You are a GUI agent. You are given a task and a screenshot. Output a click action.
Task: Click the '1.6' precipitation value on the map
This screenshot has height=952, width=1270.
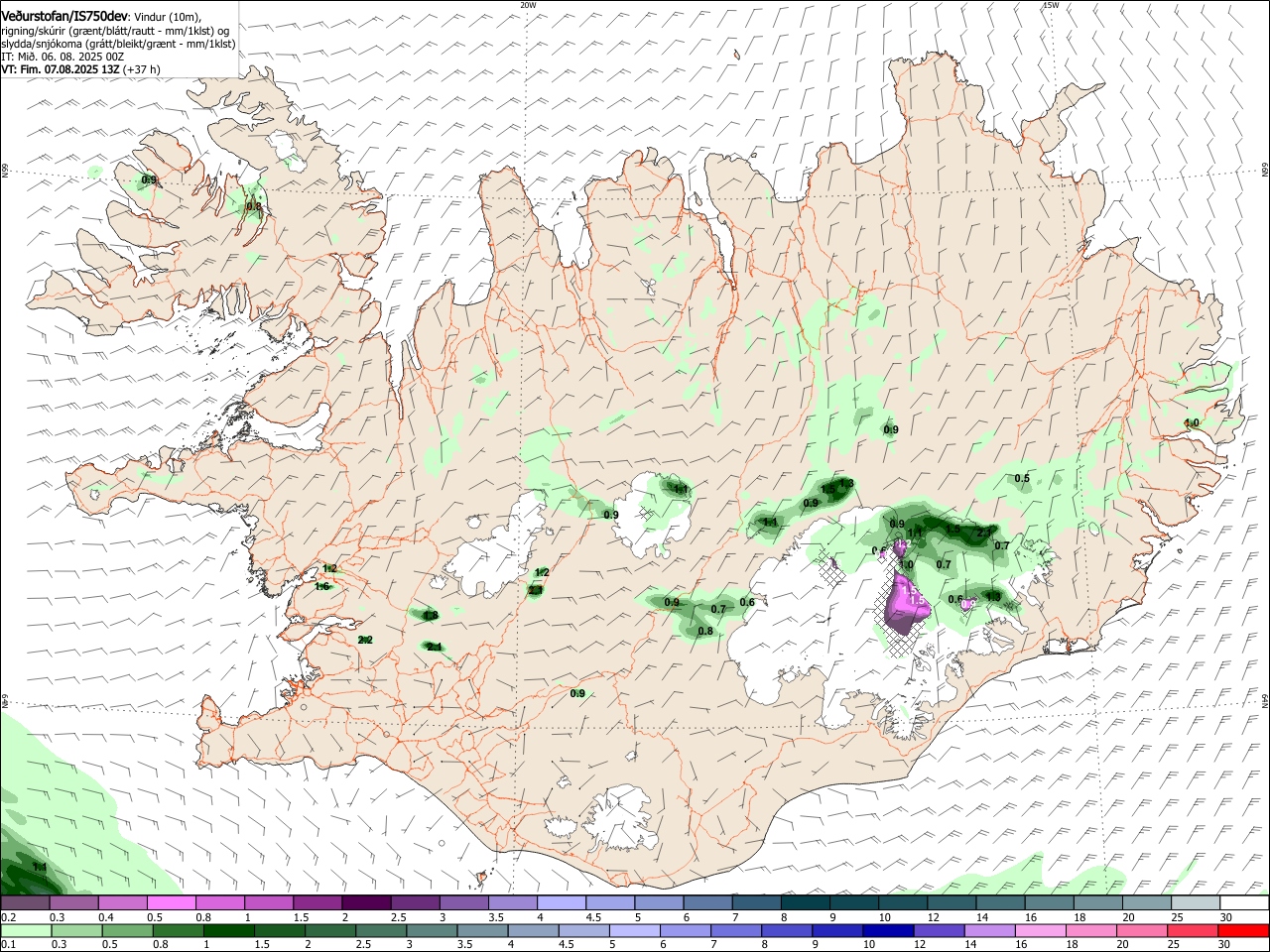click(321, 587)
